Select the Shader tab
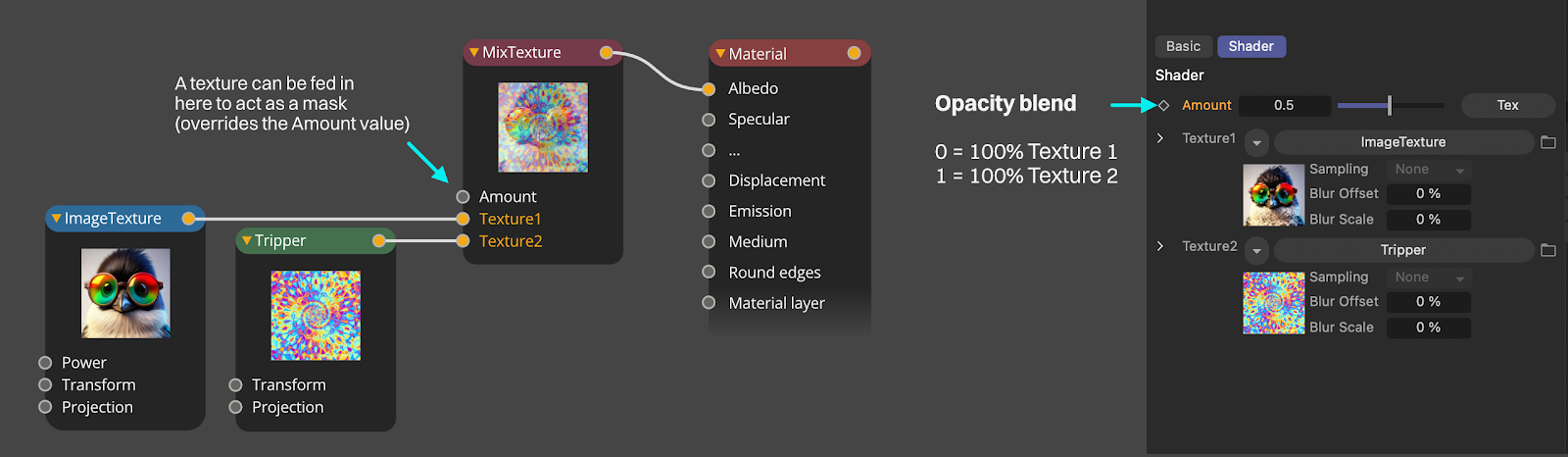This screenshot has height=457, width=1568. (x=1250, y=46)
